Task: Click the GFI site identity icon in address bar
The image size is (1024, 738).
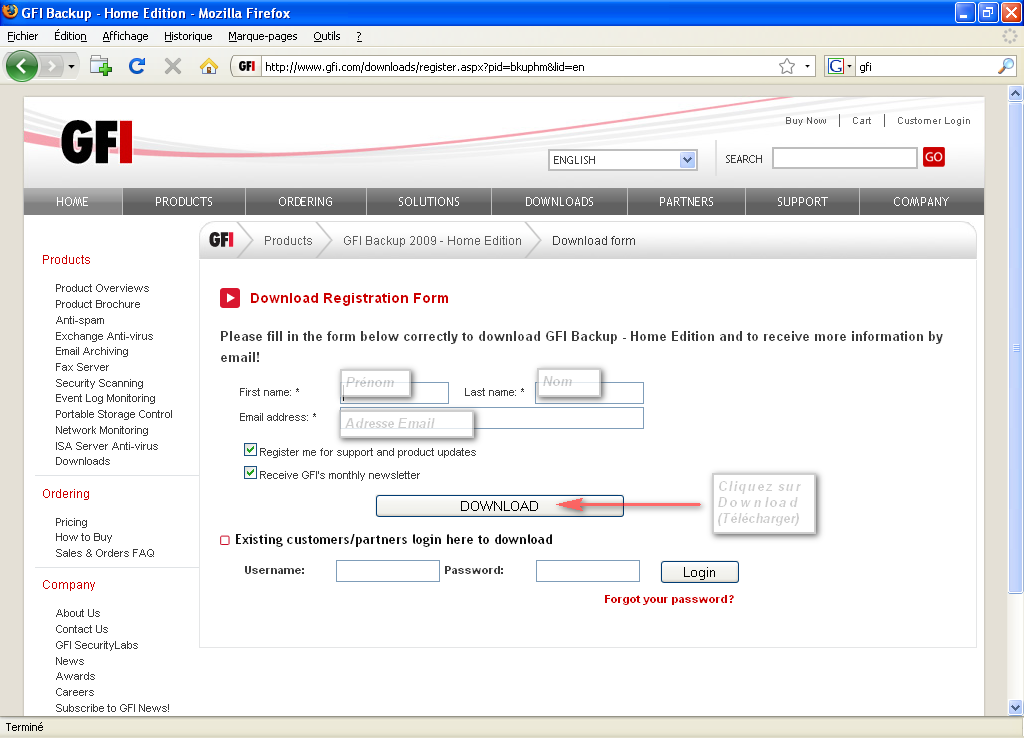Action: pos(247,66)
